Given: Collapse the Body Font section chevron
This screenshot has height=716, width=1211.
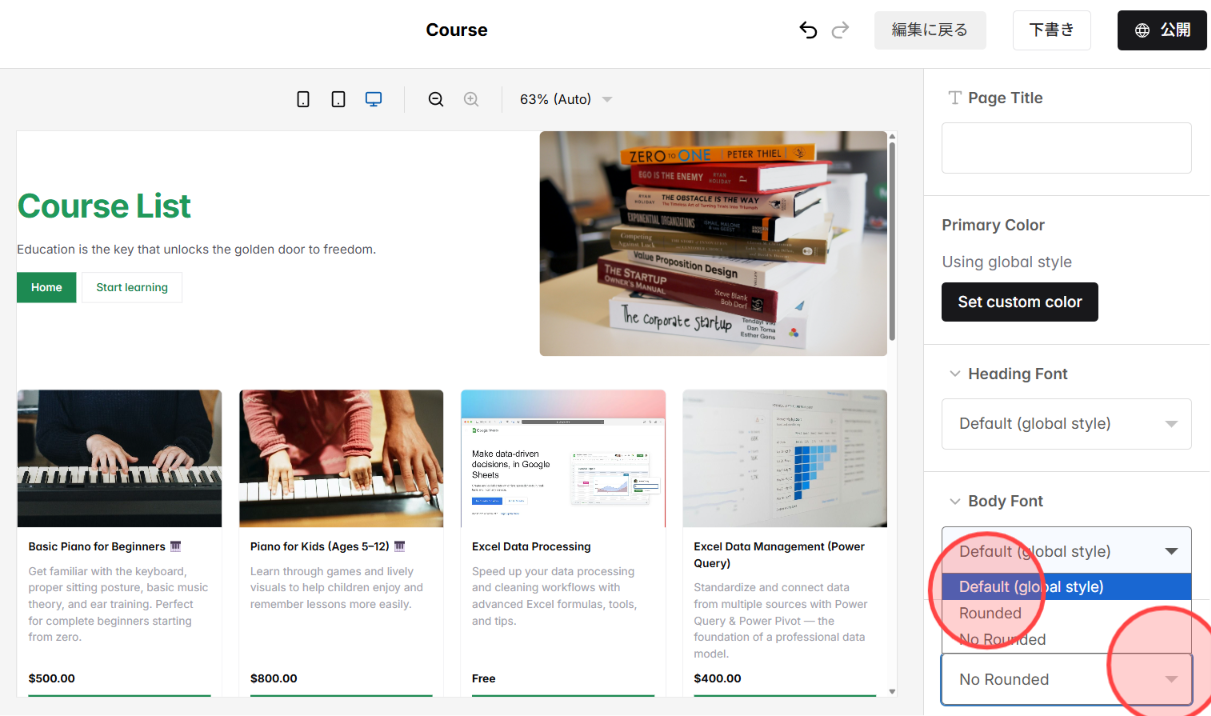Looking at the screenshot, I should 954,501.
